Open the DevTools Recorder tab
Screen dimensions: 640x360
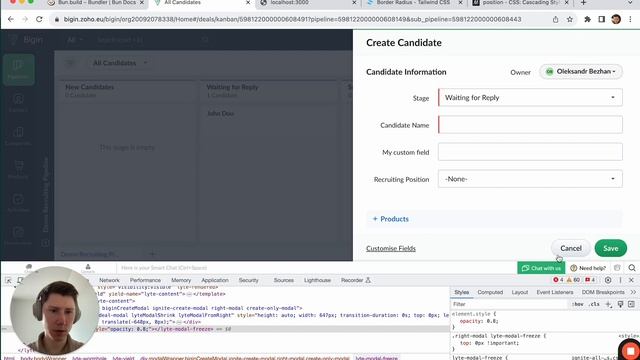356,280
